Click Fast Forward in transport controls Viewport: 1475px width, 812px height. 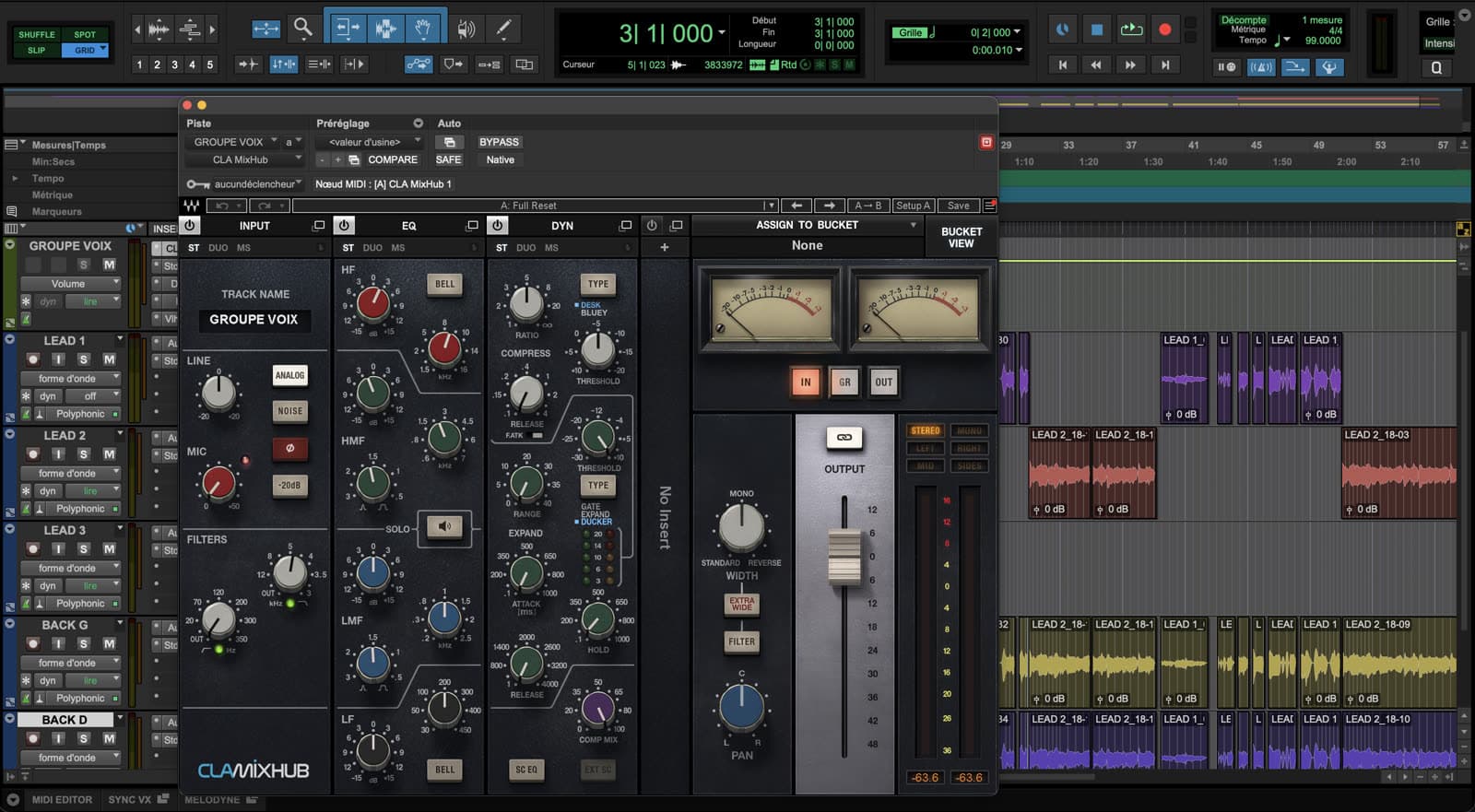coord(1130,65)
